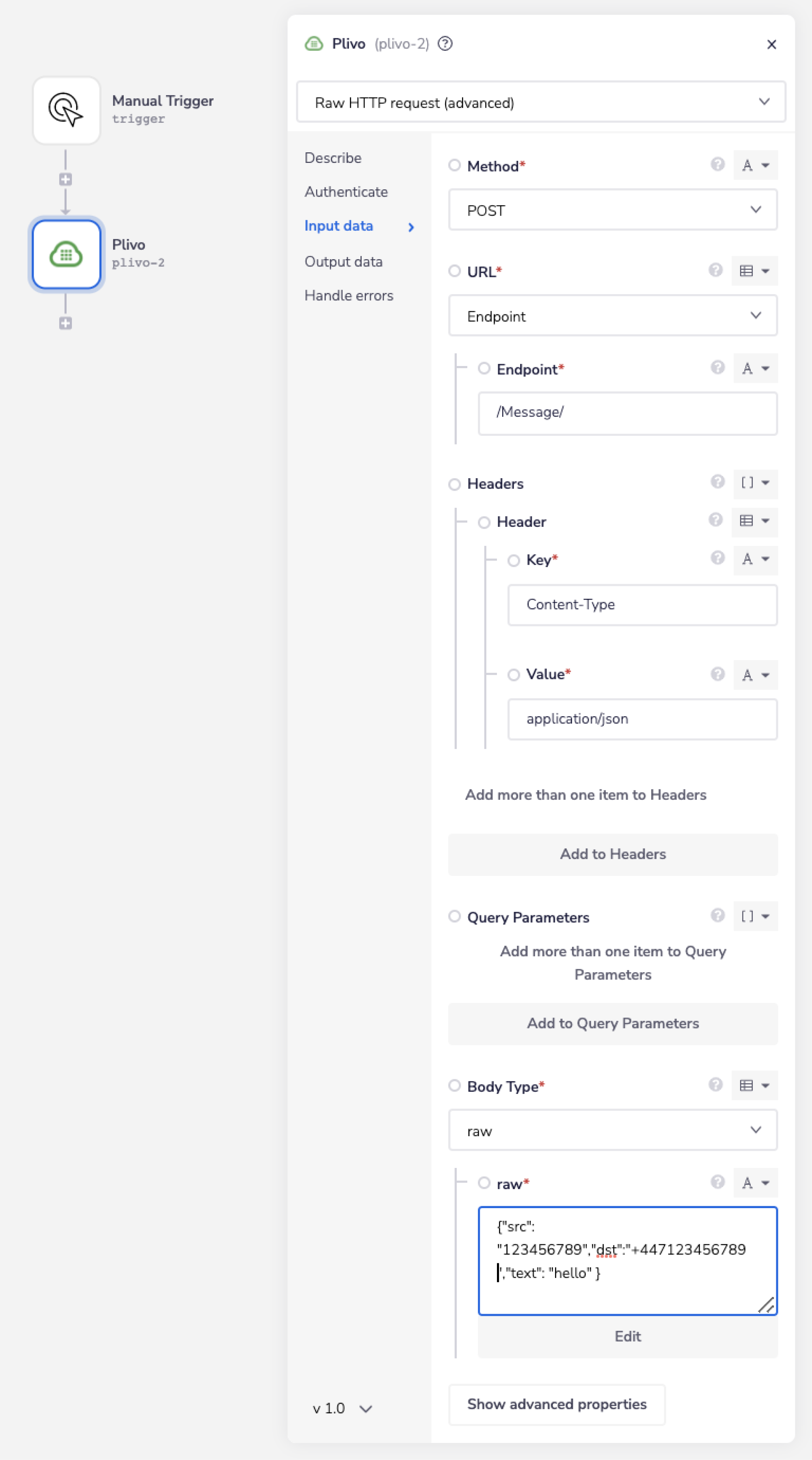The height and width of the screenshot is (1460, 812).
Task: Switch to the Authenticate tab
Action: point(346,192)
